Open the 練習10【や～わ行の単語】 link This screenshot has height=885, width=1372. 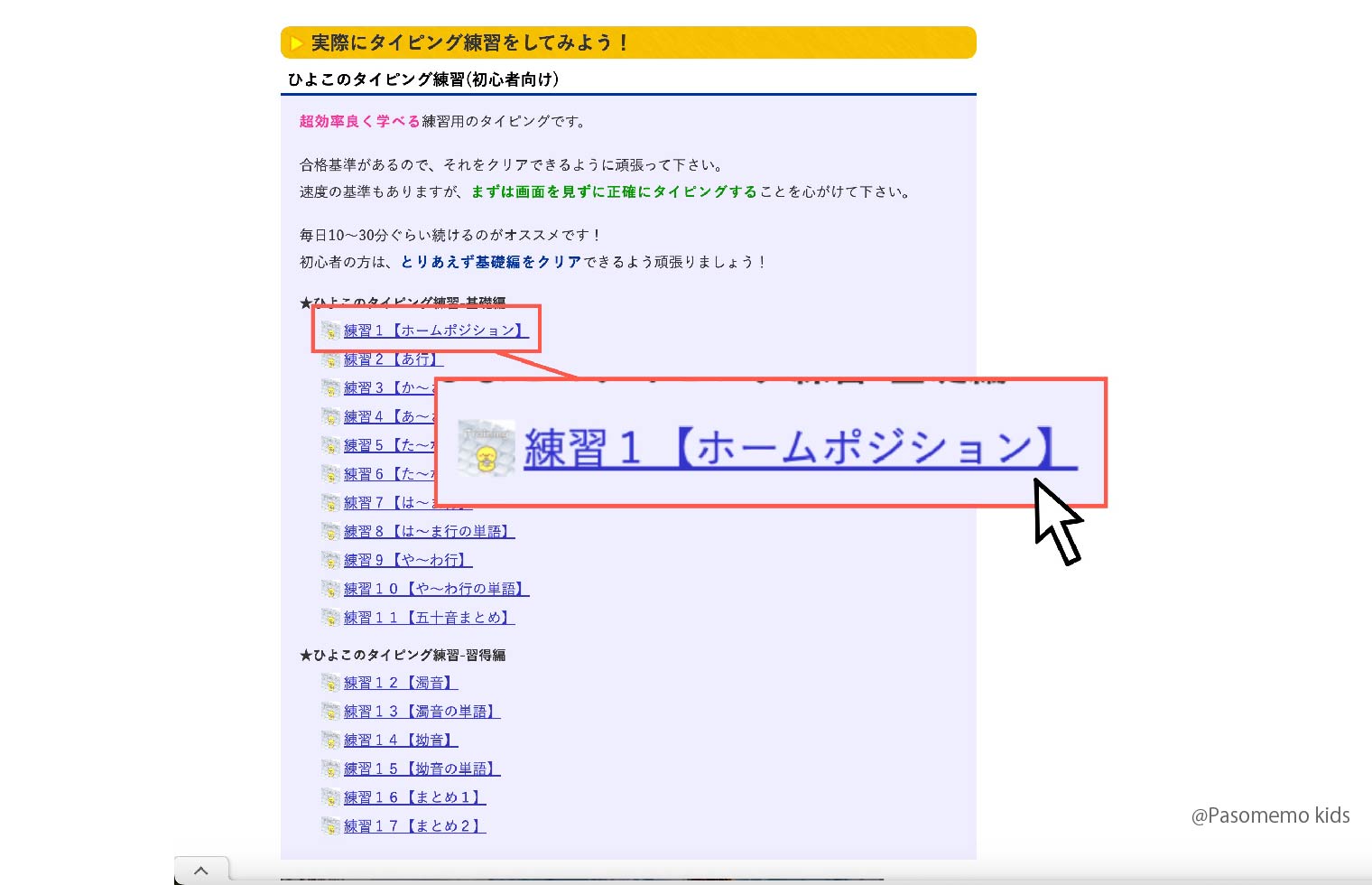pos(436,589)
